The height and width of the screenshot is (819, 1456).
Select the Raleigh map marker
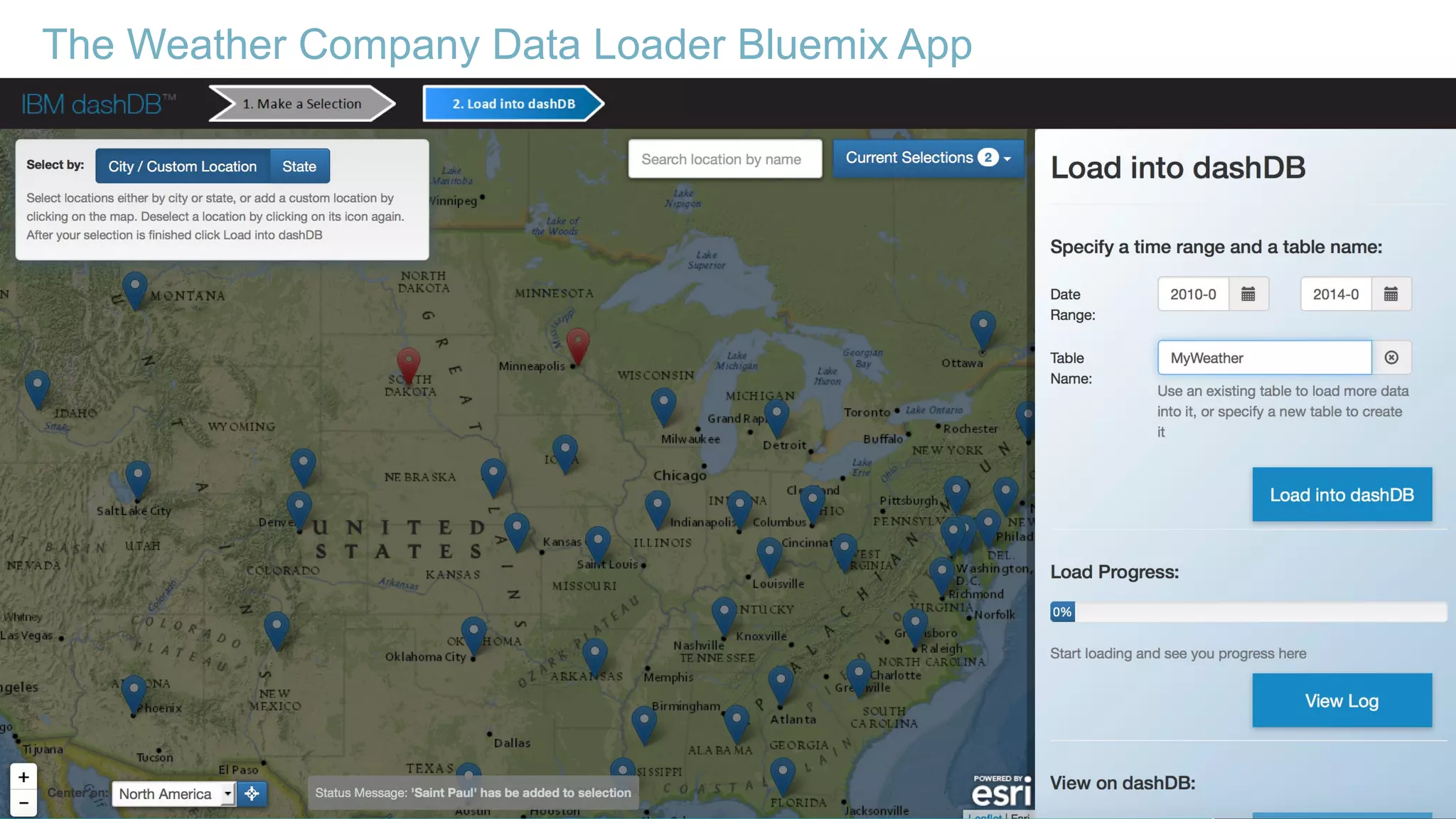point(915,628)
